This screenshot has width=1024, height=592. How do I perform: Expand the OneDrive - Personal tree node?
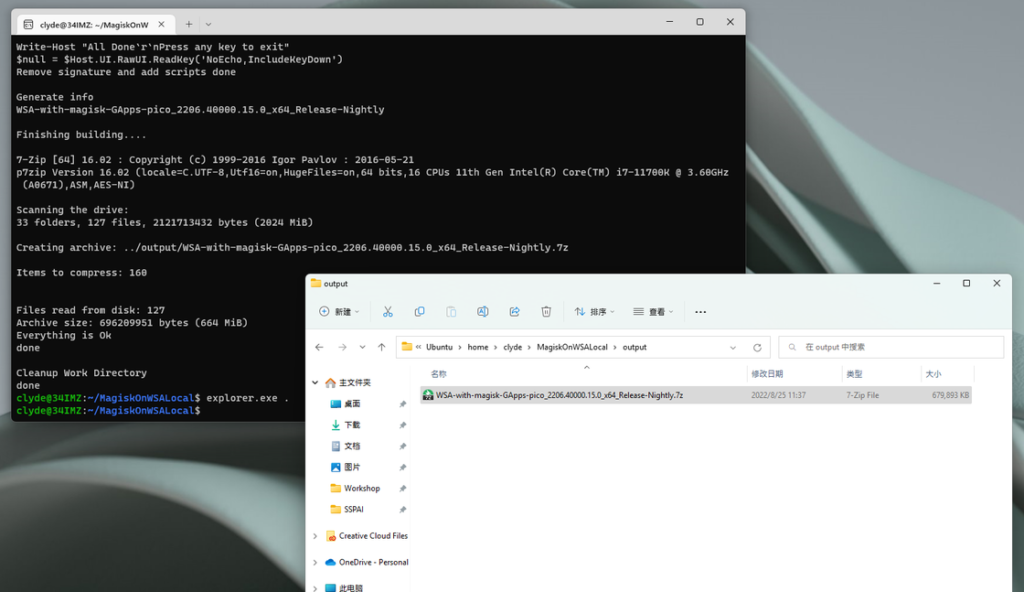tap(316, 562)
